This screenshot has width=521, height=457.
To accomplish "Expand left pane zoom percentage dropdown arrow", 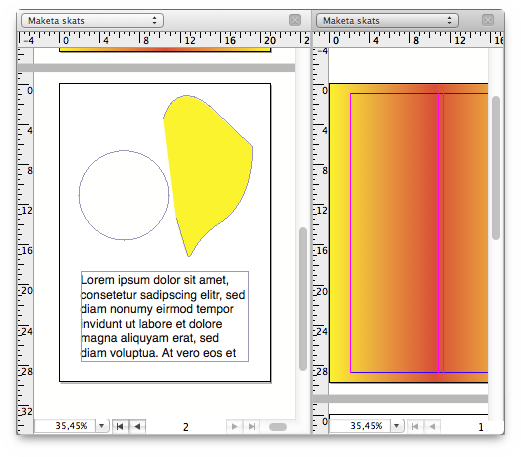I will [102, 426].
